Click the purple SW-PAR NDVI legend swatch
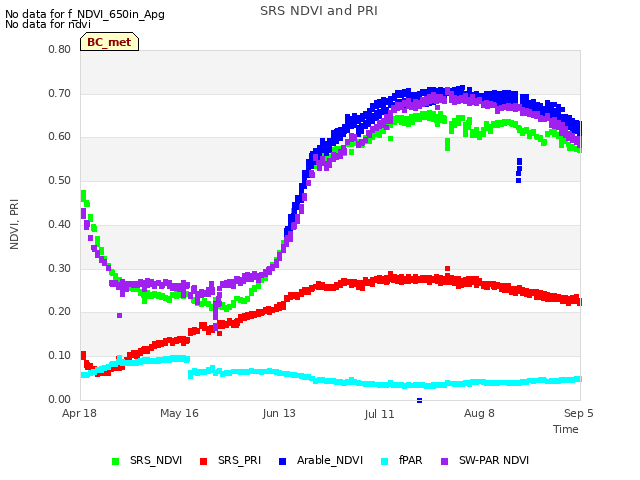The width and height of the screenshot is (640, 480). (444, 461)
